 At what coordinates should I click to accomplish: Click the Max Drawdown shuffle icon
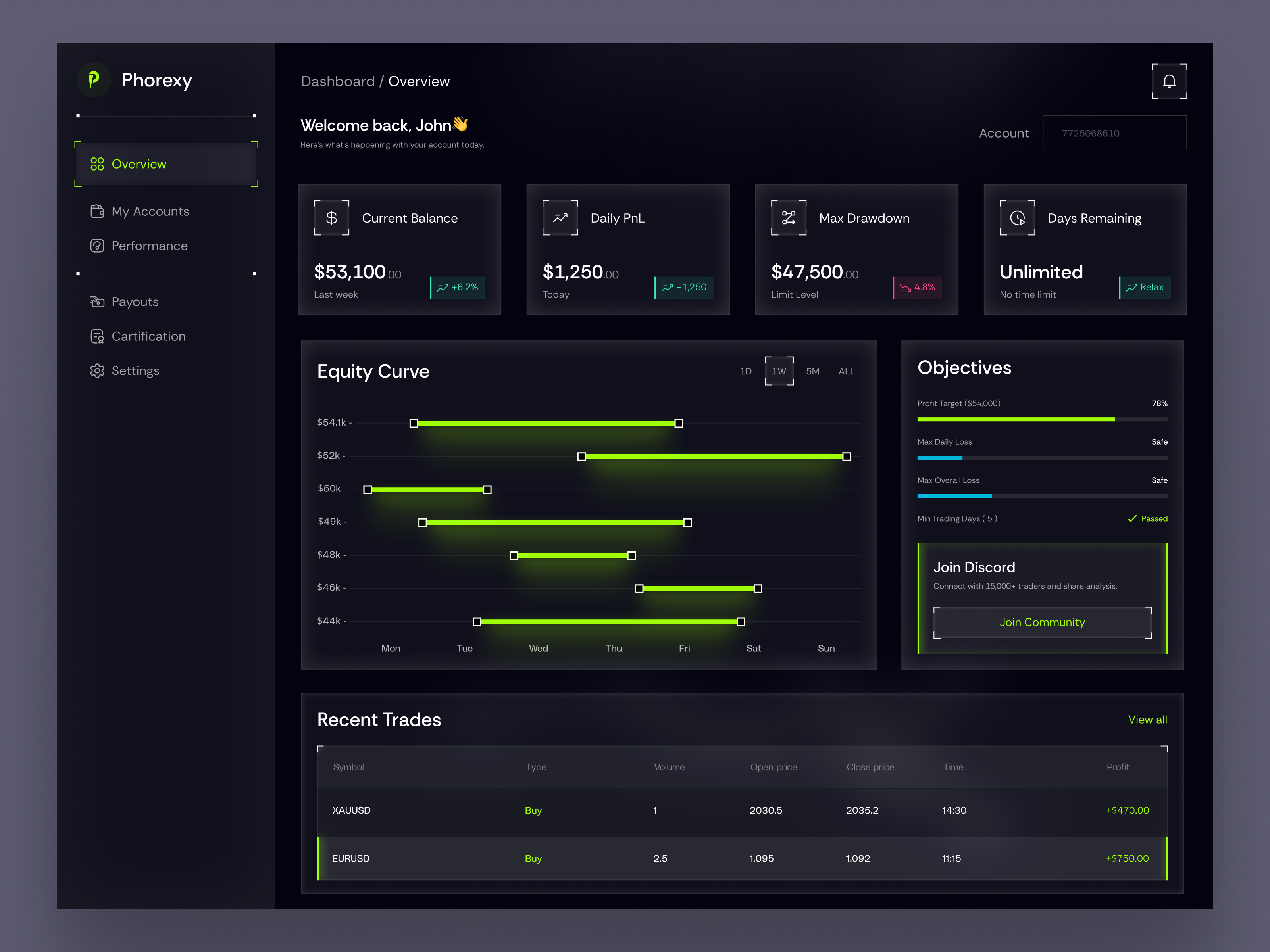[x=788, y=217]
